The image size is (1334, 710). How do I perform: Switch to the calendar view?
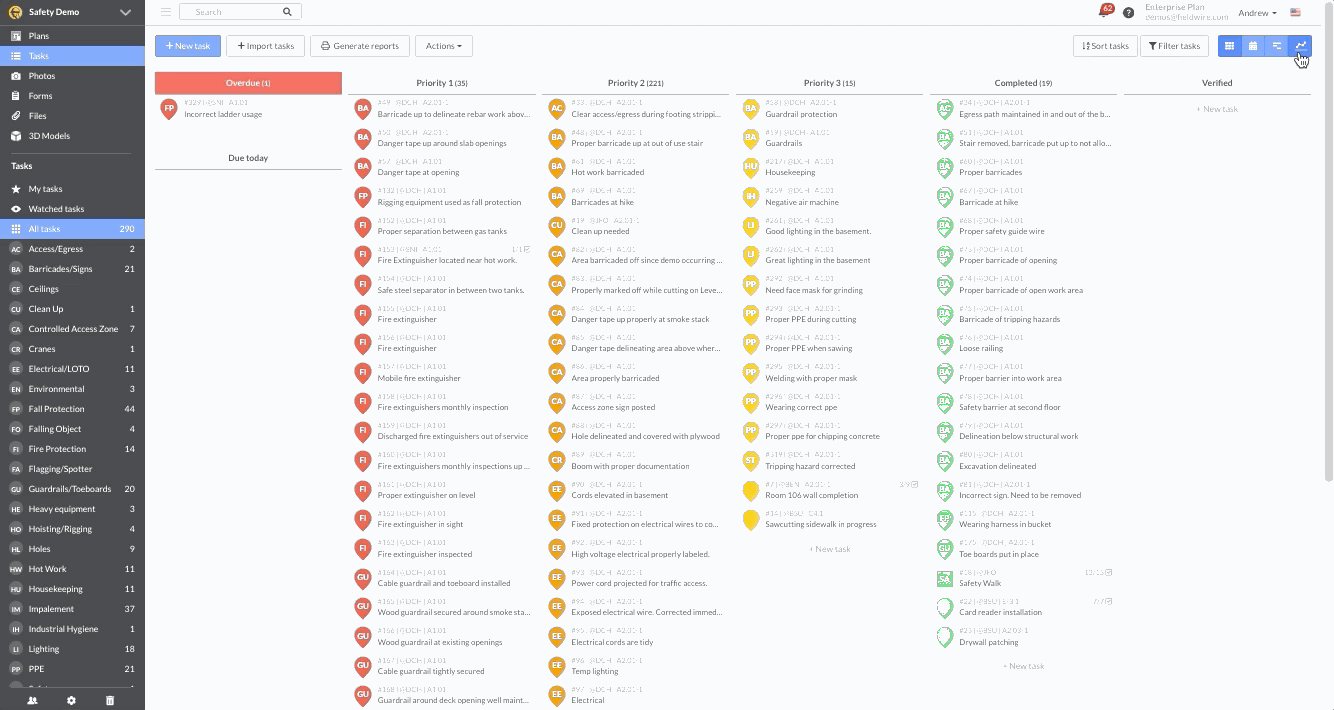tap(1253, 46)
